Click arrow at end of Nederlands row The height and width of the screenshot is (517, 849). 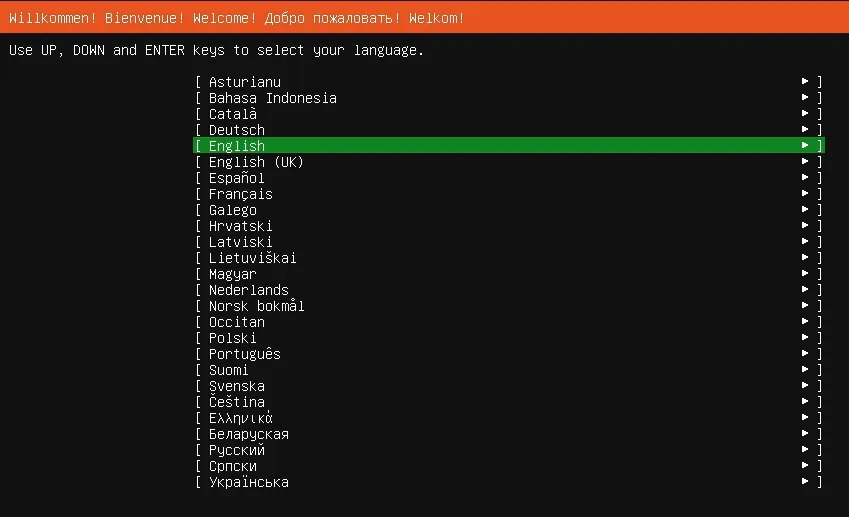[805, 289]
